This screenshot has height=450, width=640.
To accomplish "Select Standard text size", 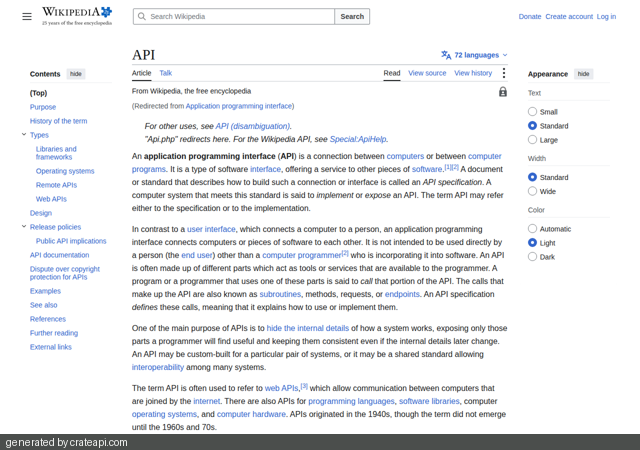I will pyautogui.click(x=532, y=126).
